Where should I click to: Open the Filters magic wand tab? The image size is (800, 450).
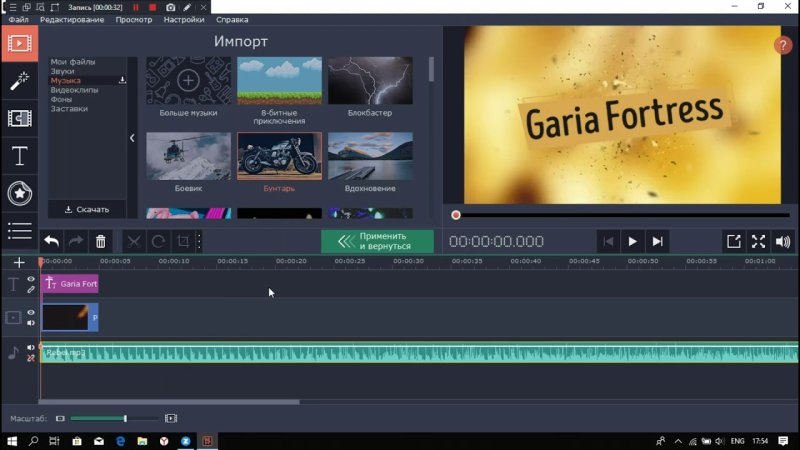click(x=19, y=80)
